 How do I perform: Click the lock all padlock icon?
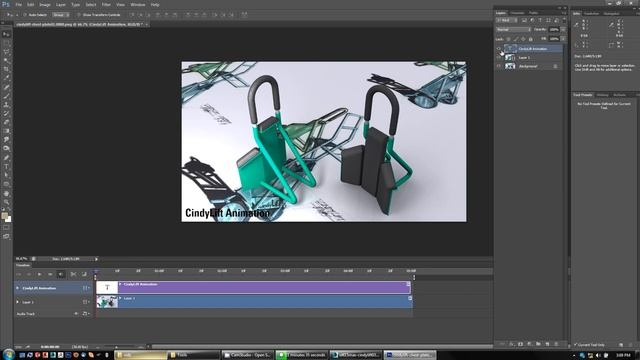(531, 39)
